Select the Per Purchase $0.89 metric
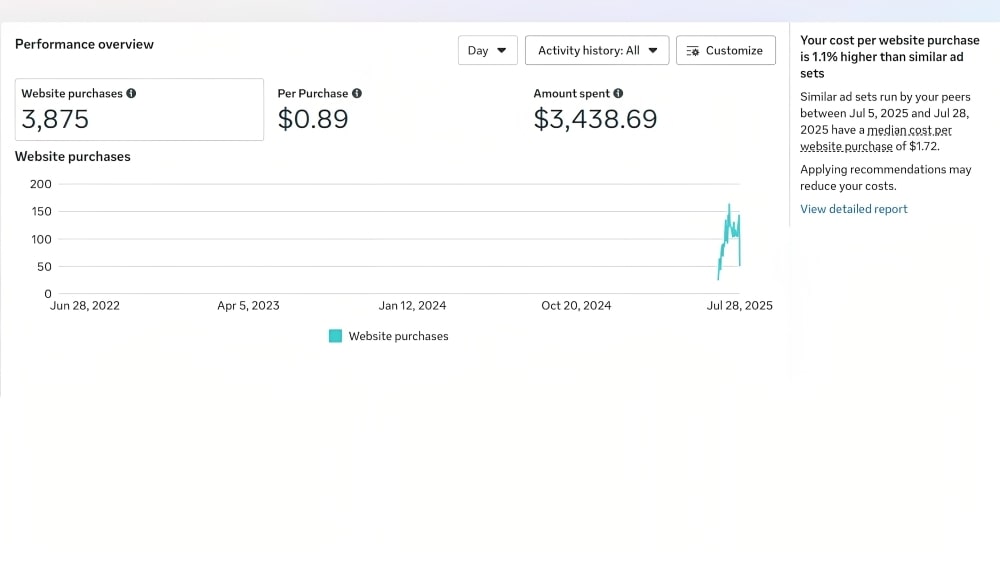Screen dimensions: 1000x562 [313, 119]
